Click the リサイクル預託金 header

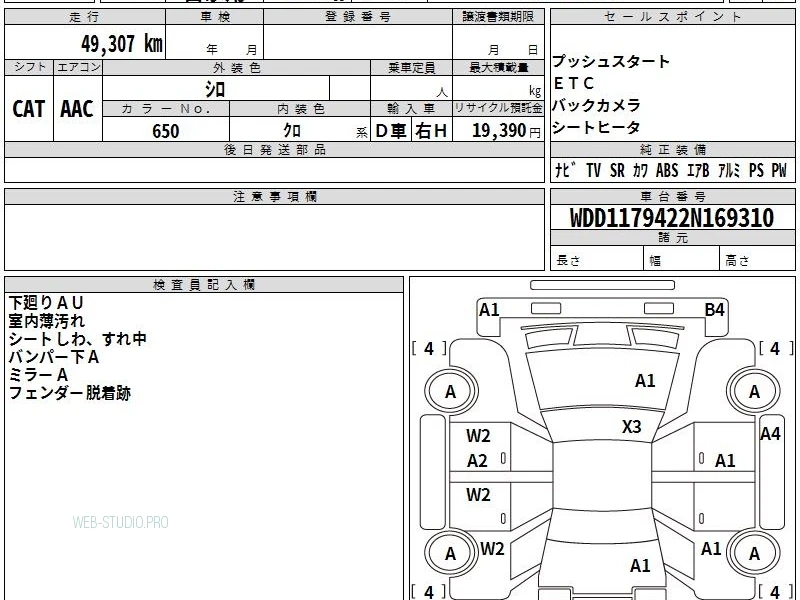[x=498, y=108]
